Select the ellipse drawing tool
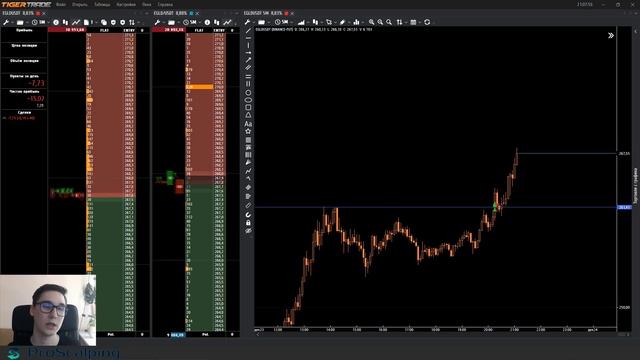640x360 pixels. tap(248, 100)
